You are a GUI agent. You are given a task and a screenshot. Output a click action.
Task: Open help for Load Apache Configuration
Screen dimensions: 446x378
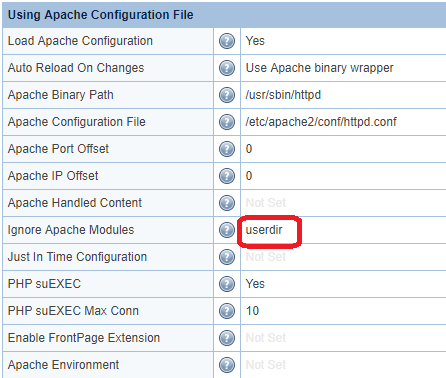[227, 41]
